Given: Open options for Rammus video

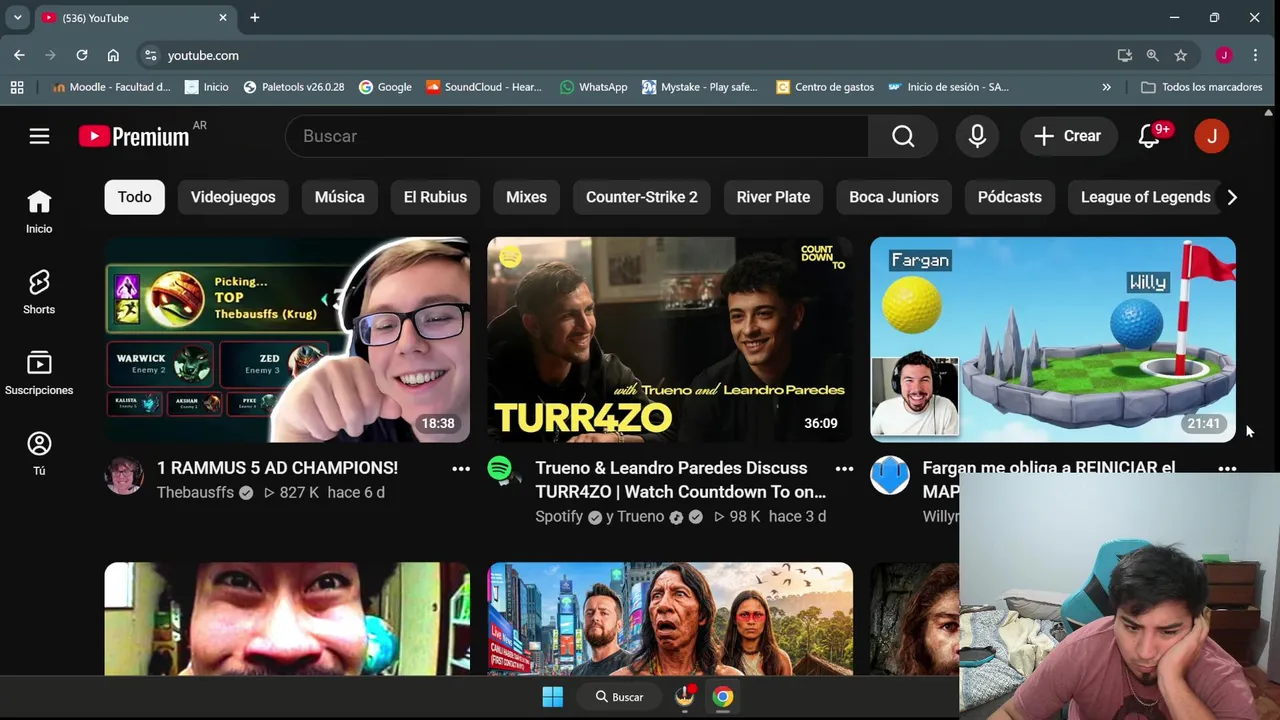Looking at the screenshot, I should (461, 468).
